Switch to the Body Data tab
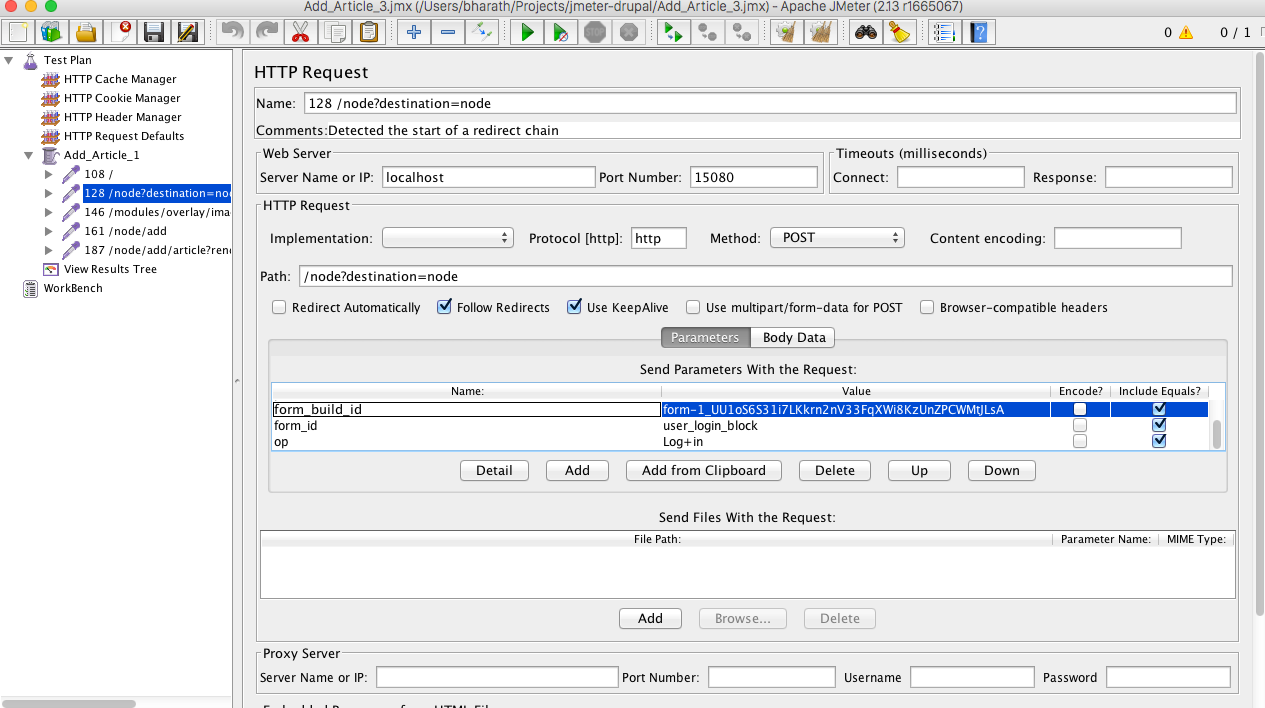Screen dimensions: 1265x708 click(x=792, y=337)
